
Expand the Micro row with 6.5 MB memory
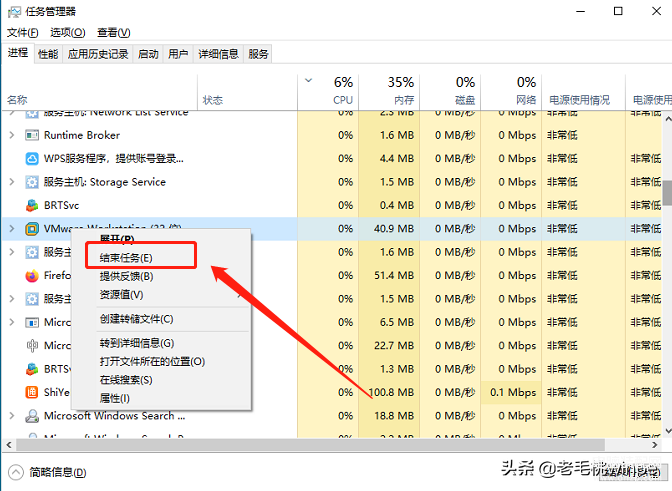(x=12, y=322)
